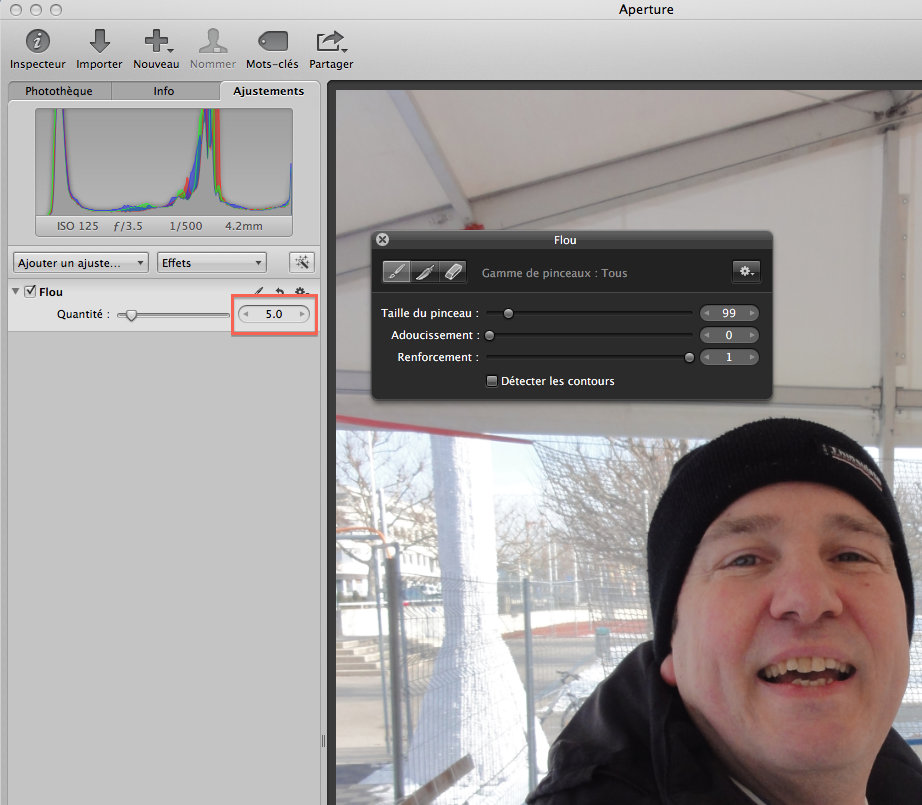Screen dimensions: 922x805
Task: Open the Inspecteur panel from toolbar
Action: pyautogui.click(x=38, y=42)
